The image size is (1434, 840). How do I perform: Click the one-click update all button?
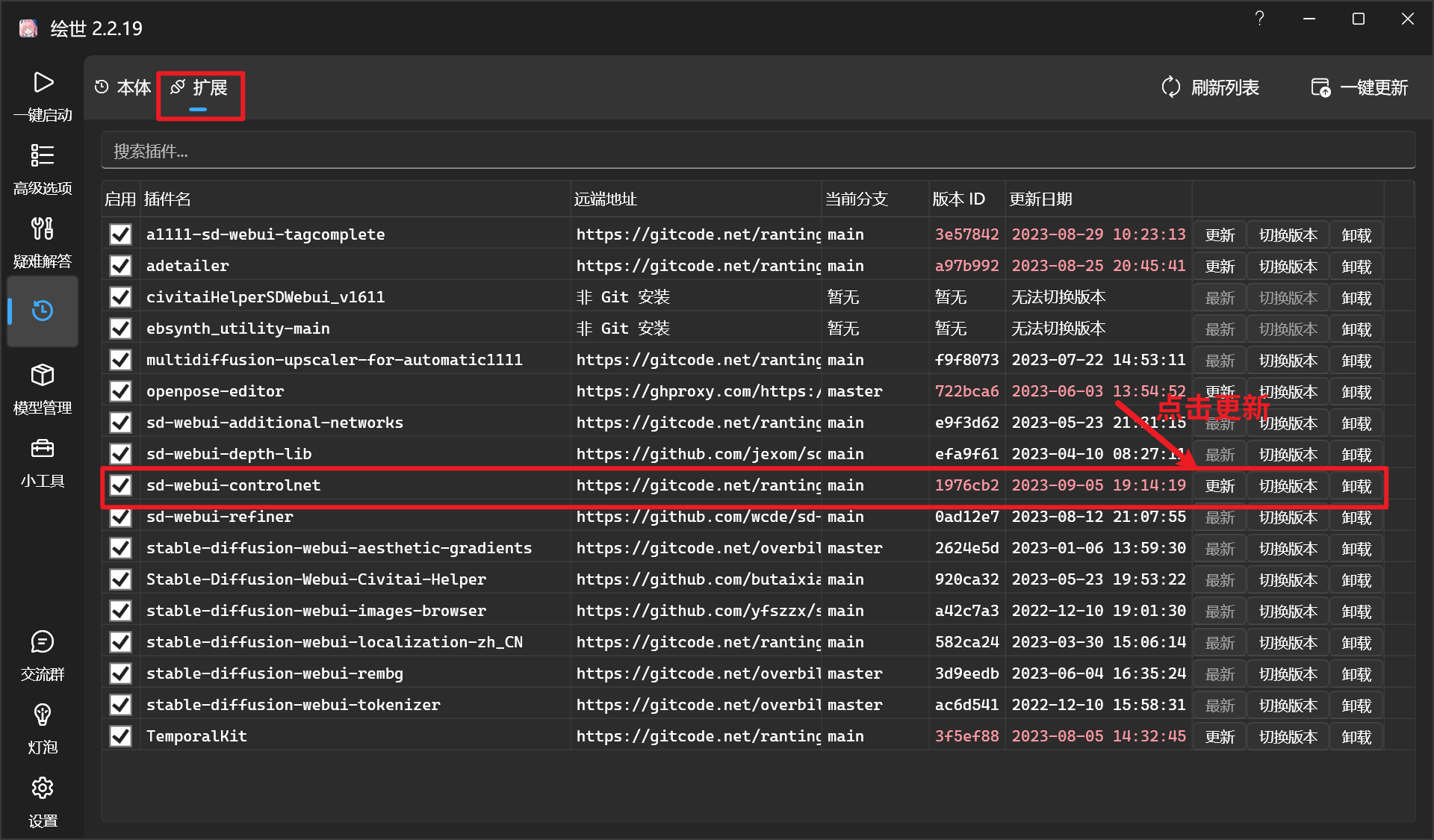point(1359,88)
